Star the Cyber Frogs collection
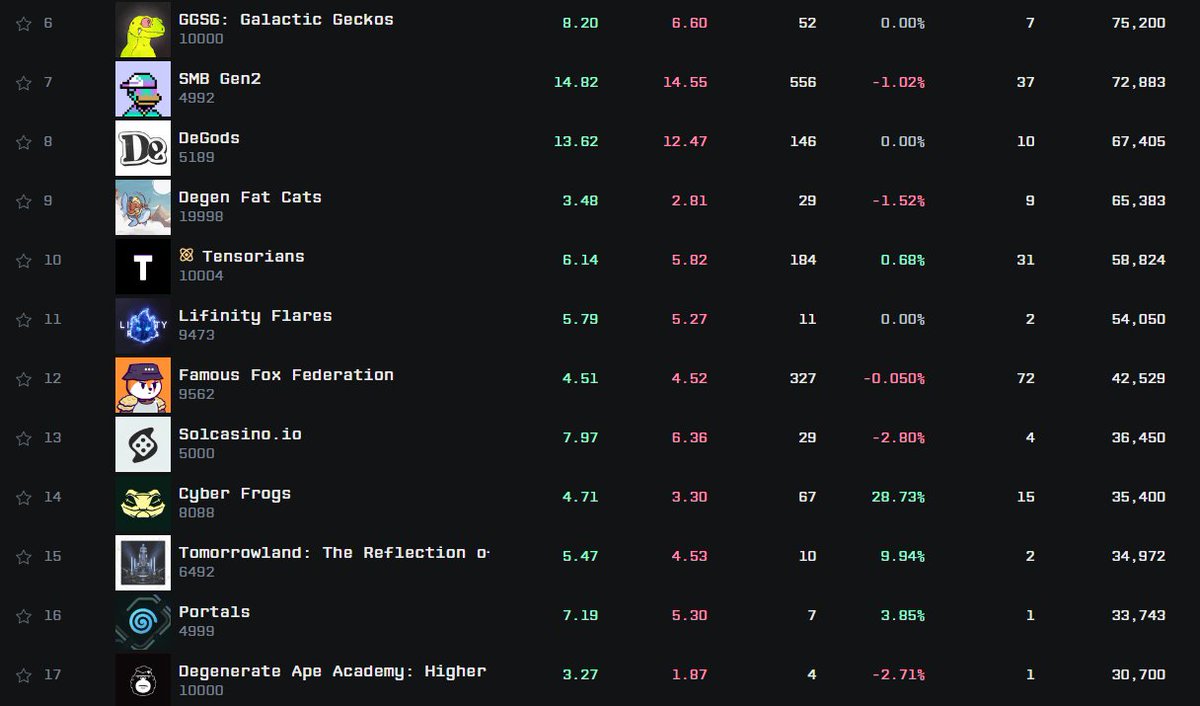Image resolution: width=1200 pixels, height=706 pixels. [24, 497]
